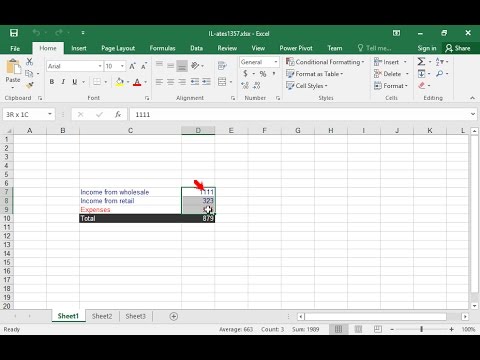Open the Orientation text rotation tool
Viewport: 480px width, 360px height.
195,66
